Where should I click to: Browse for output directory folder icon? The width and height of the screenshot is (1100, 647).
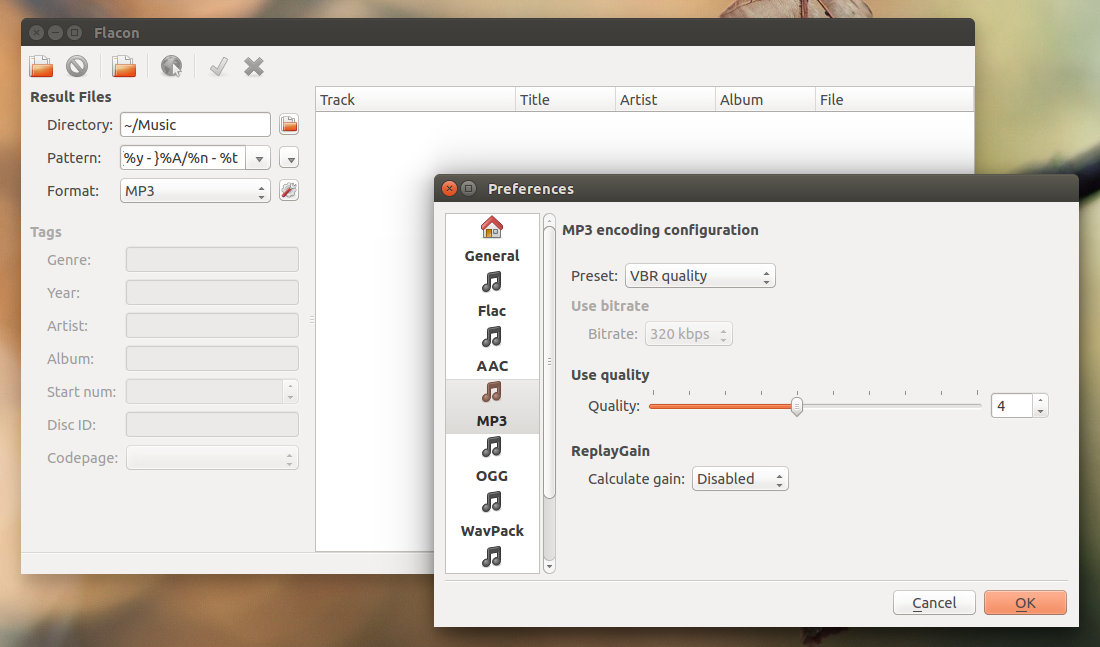tap(289, 125)
